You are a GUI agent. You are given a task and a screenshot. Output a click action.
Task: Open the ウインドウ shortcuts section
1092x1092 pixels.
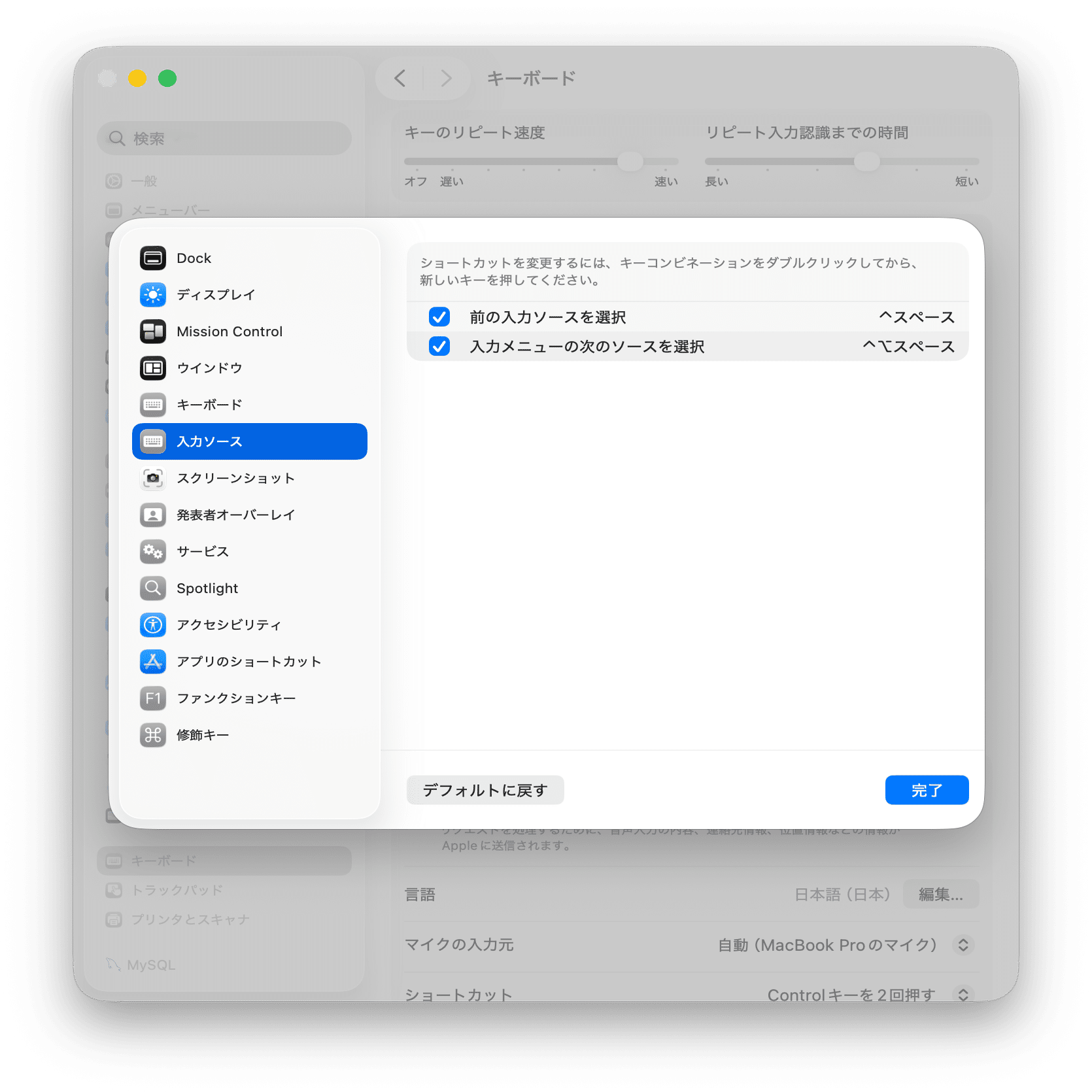click(x=209, y=367)
